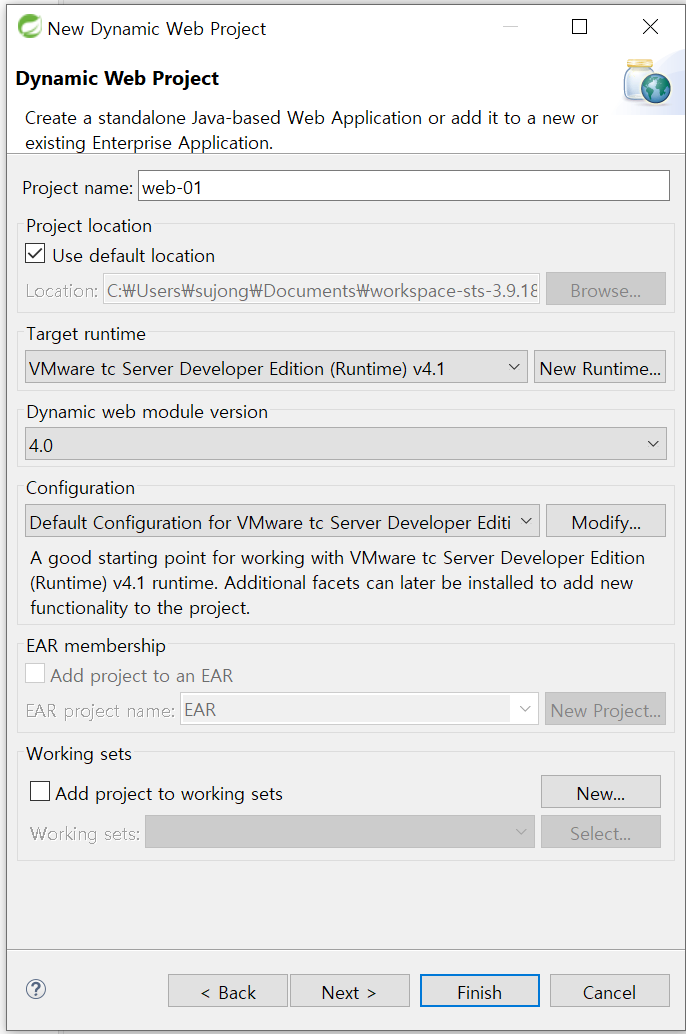Click the Modify... configuration button
The height and width of the screenshot is (1034, 686).
[x=606, y=522]
